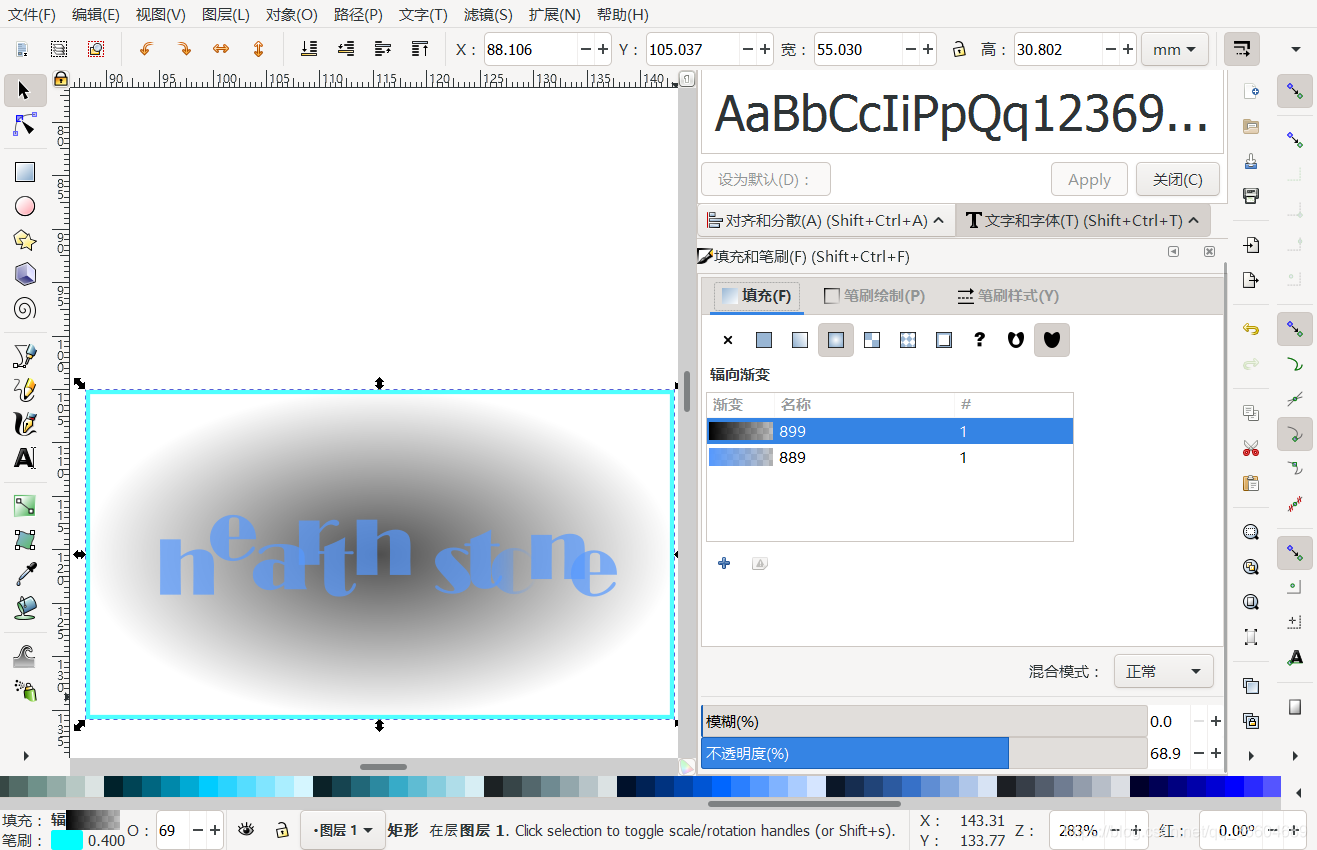Viewport: 1317px width, 850px height.
Task: Click the 模糊(%) blur slider
Action: pos(924,721)
